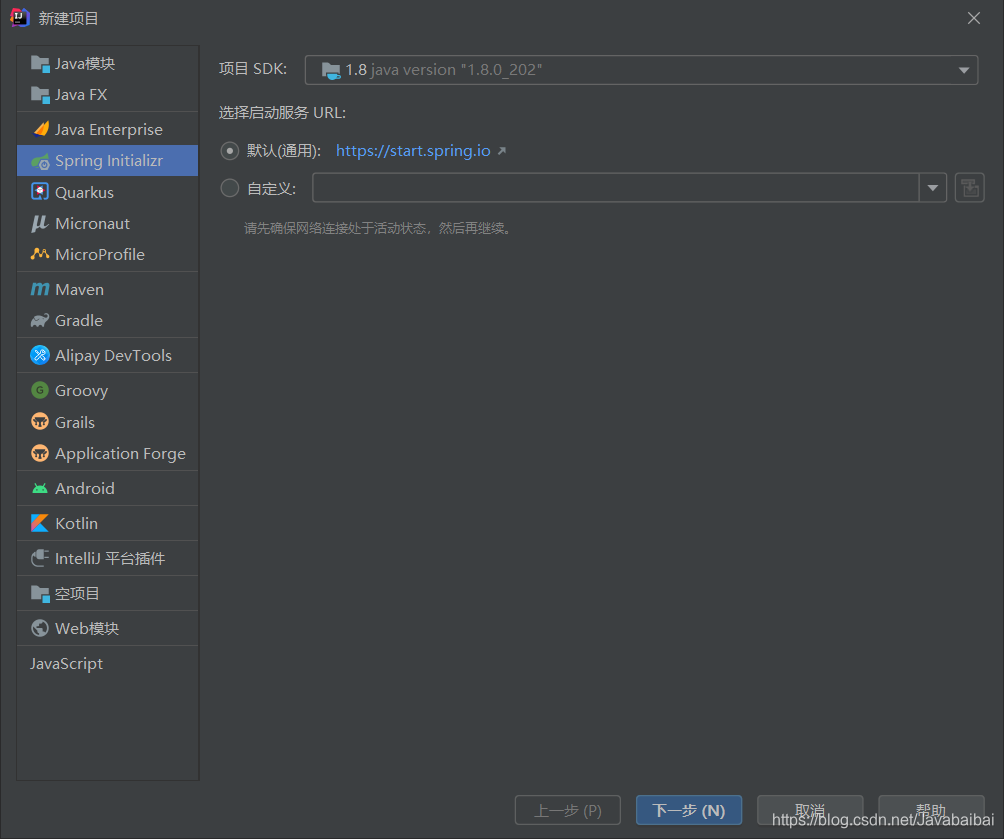Close the 新建项目 dialog
The height and width of the screenshot is (839, 1004).
973,18
